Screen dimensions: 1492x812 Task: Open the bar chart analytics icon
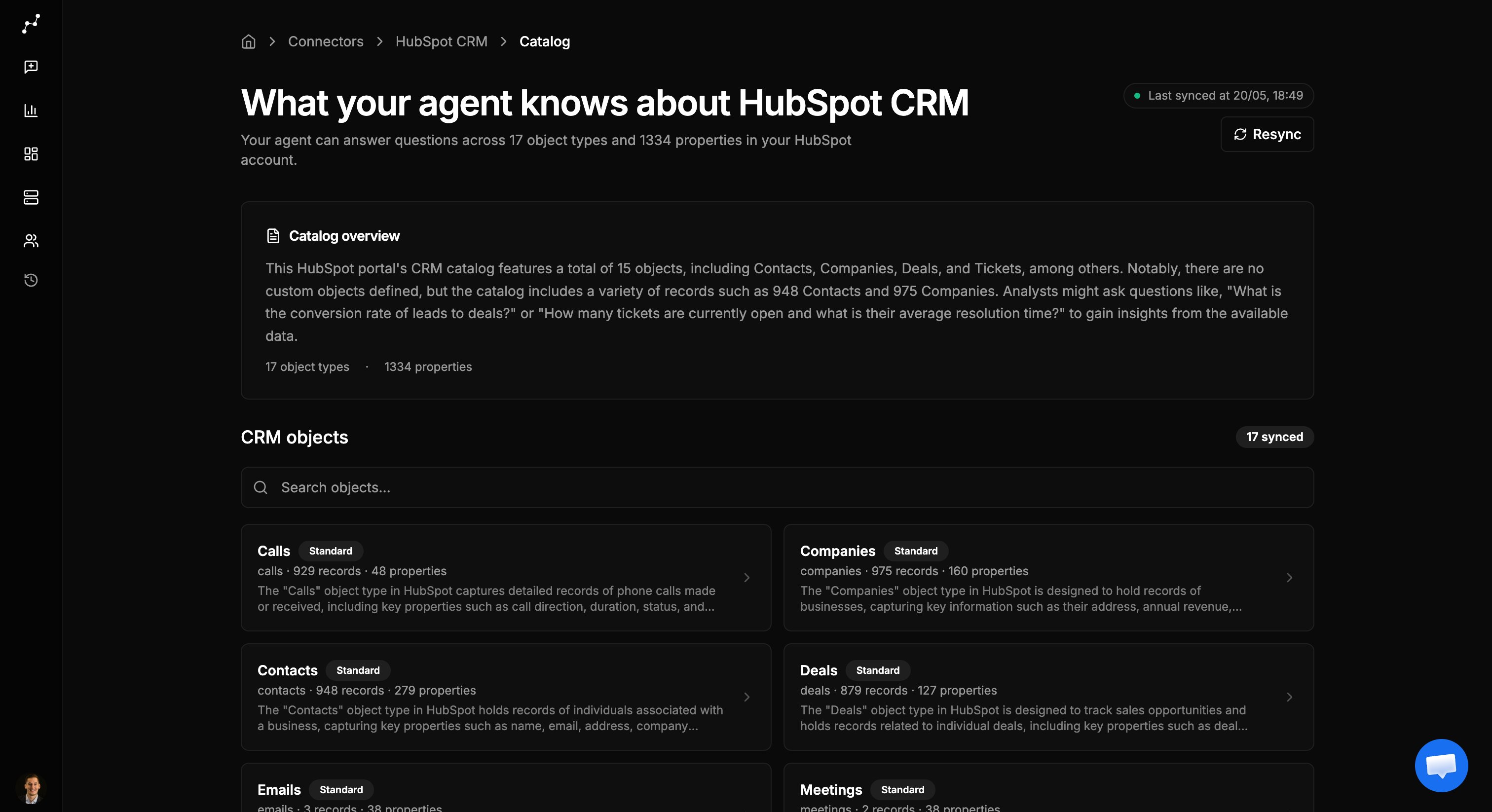coord(31,110)
